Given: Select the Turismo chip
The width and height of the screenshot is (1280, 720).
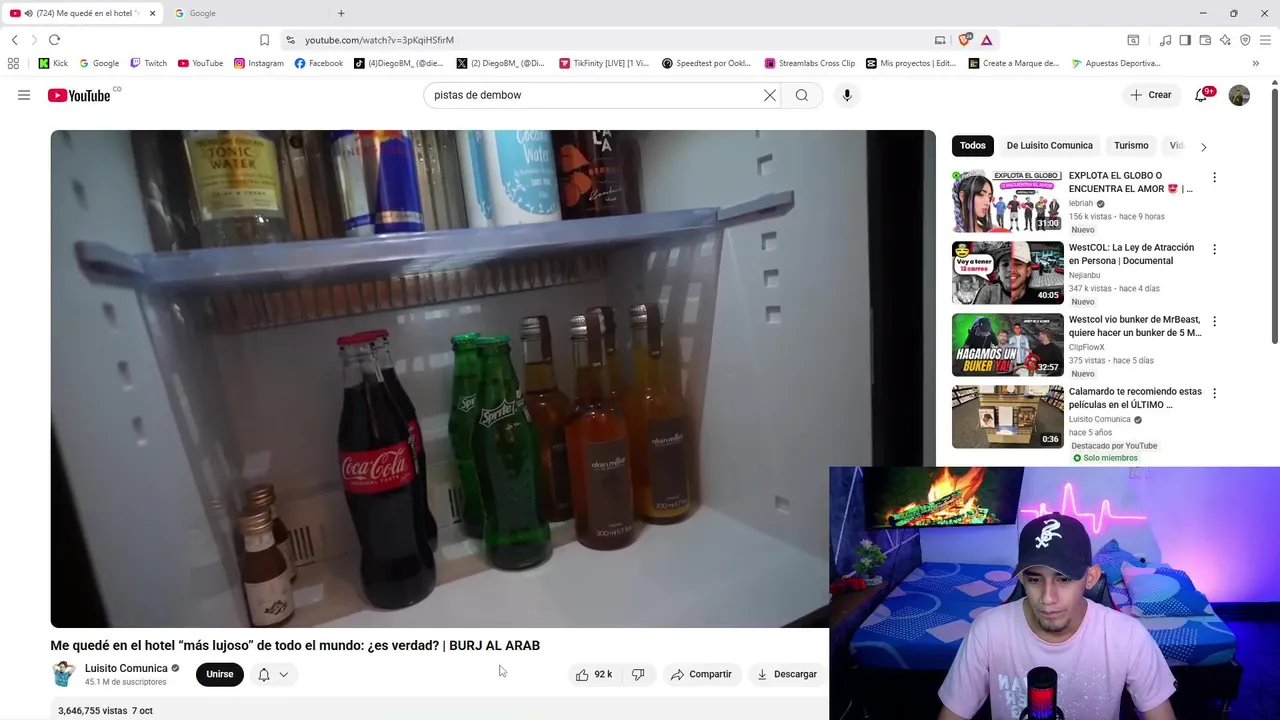Looking at the screenshot, I should click(1131, 145).
